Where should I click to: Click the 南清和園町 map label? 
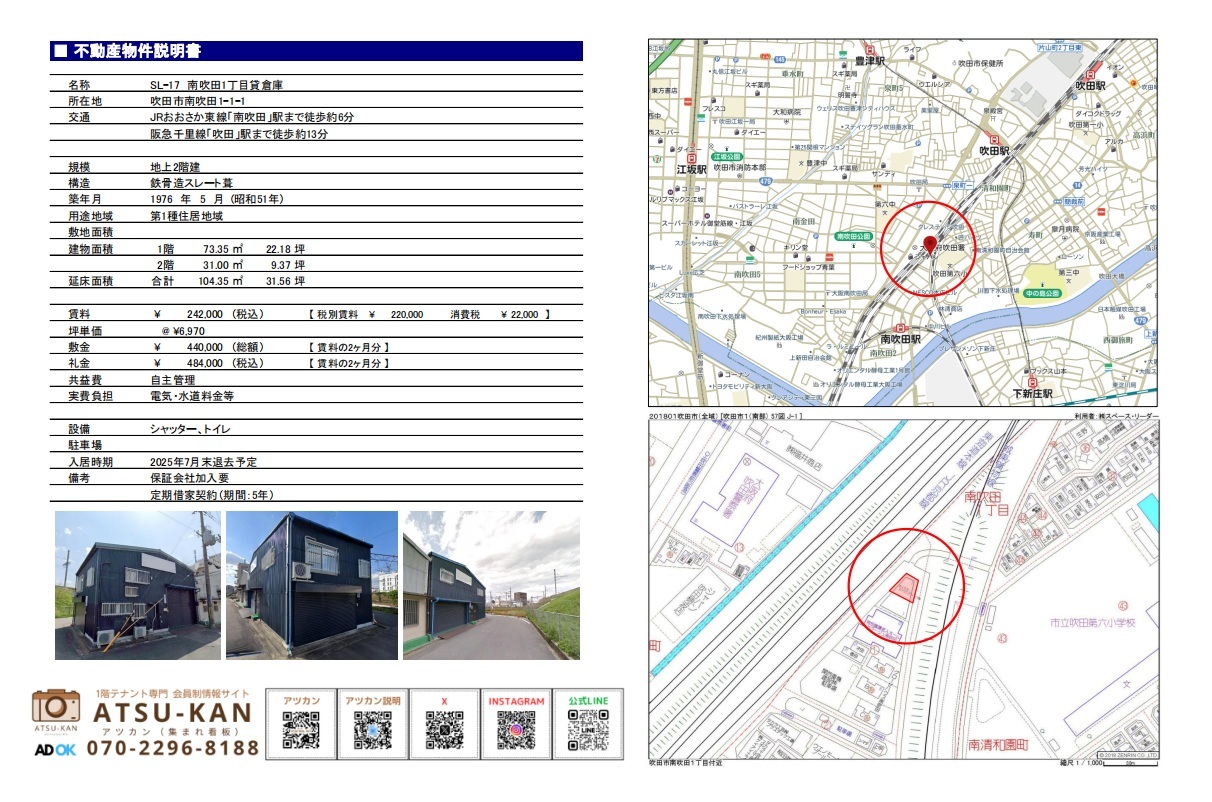[998, 745]
